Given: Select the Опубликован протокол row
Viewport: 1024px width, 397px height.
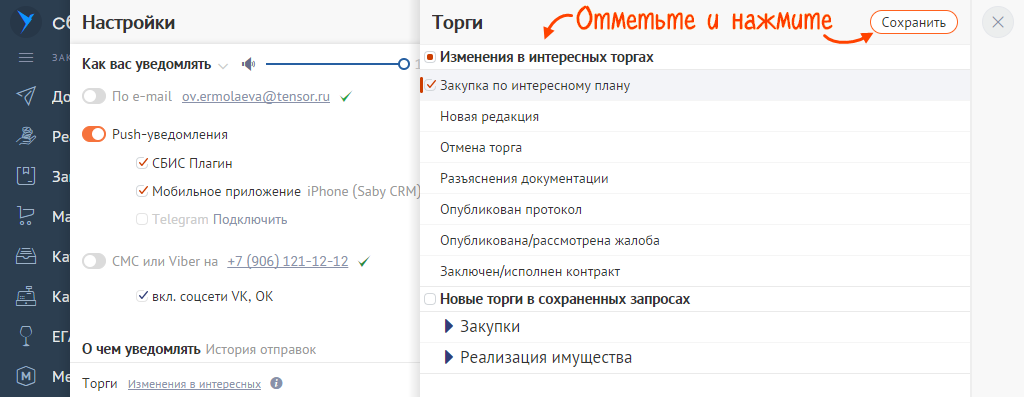Looking at the screenshot, I should click(x=695, y=210).
